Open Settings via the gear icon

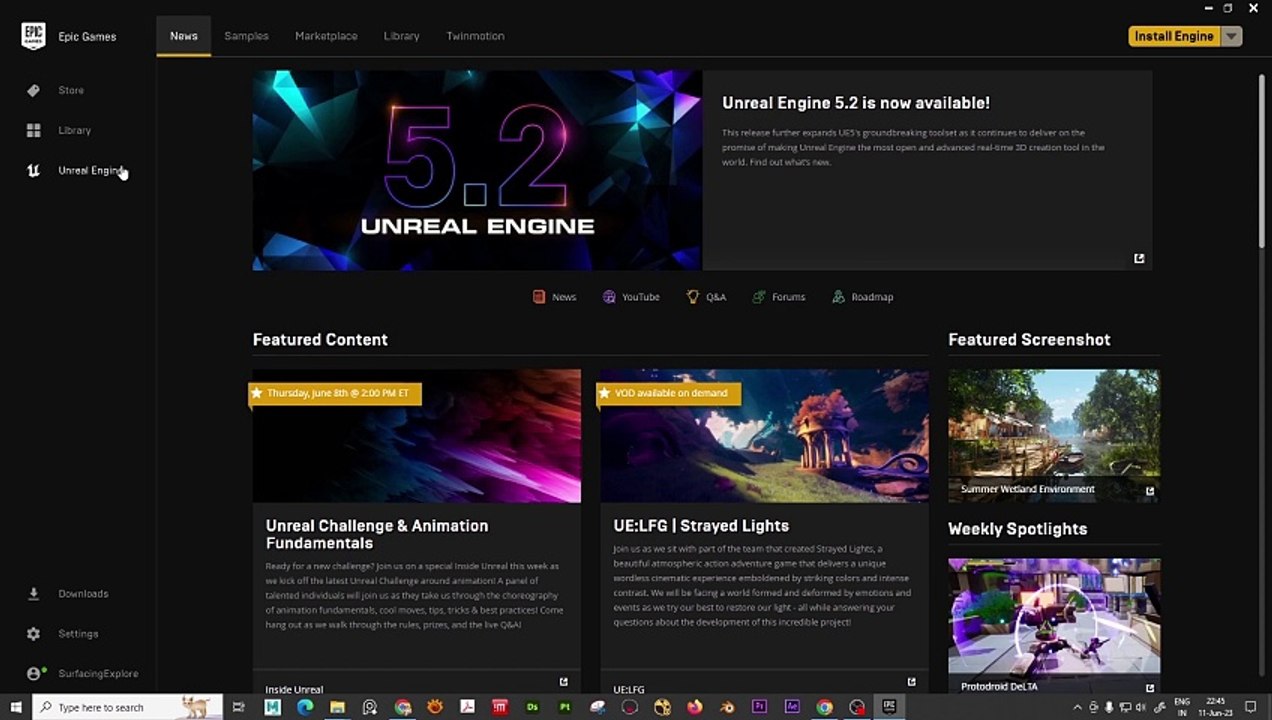tap(33, 633)
